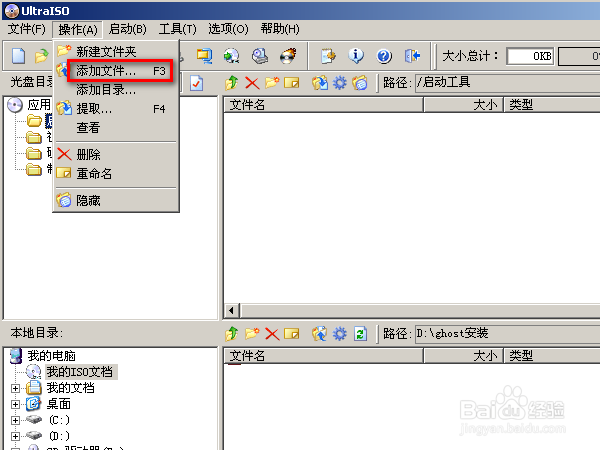The width and height of the screenshot is (600, 450).
Task: Sort local list by 文件名 column
Action: tap(323, 356)
